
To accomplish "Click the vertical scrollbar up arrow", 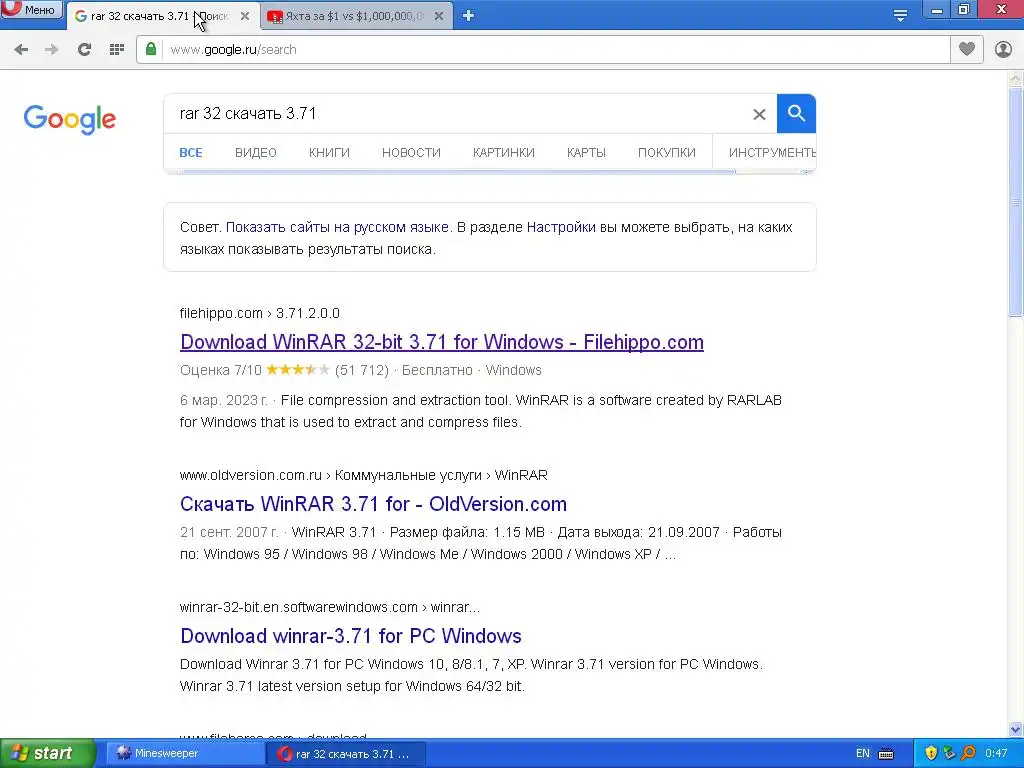I will 1016,79.
